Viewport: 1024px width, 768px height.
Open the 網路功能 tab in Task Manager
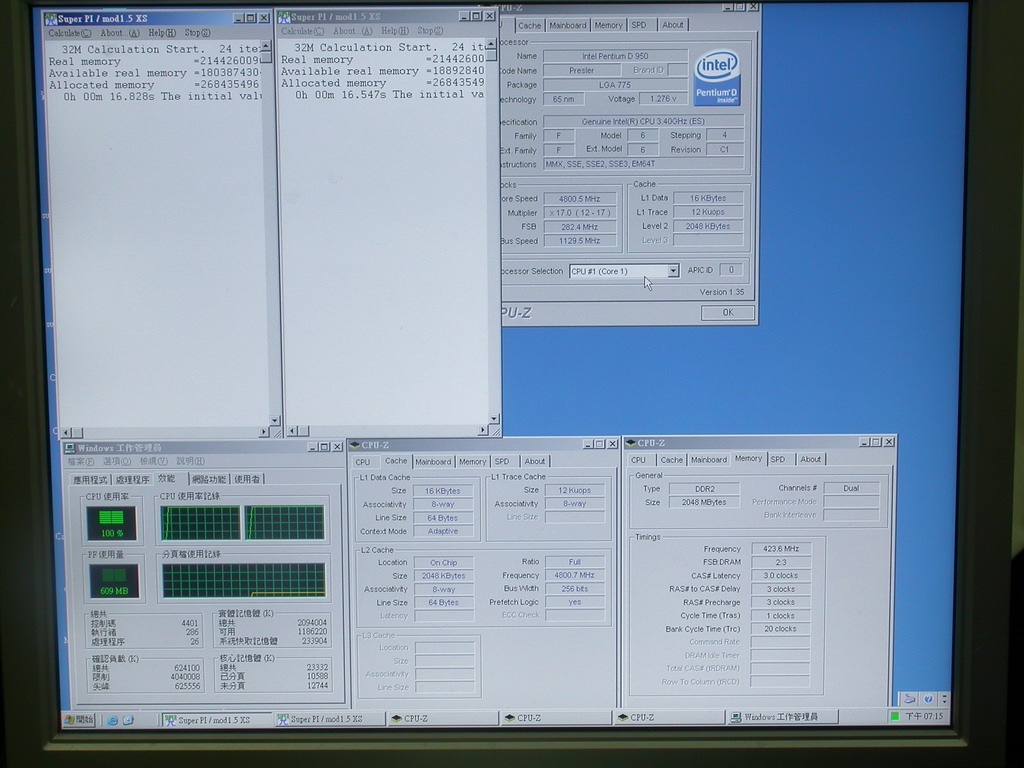(x=209, y=479)
